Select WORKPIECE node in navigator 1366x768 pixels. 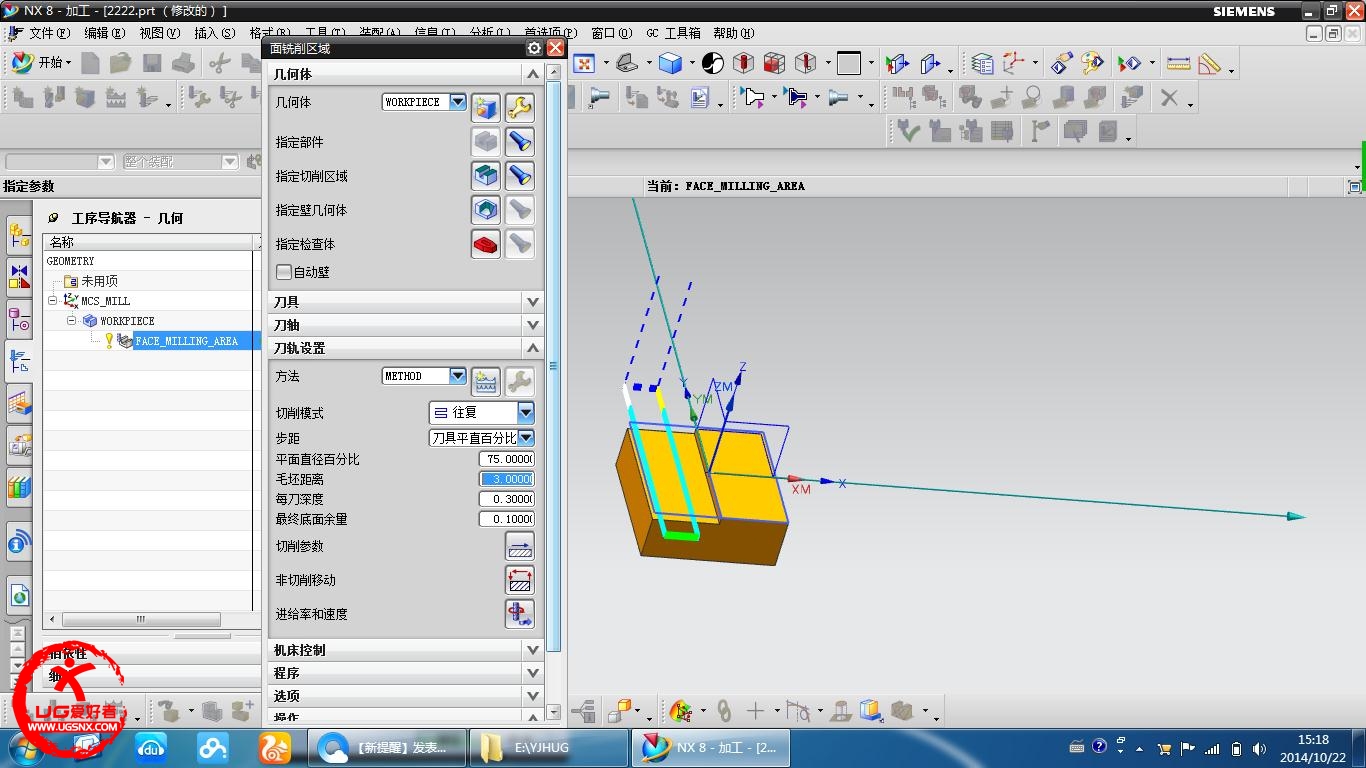tap(127, 321)
